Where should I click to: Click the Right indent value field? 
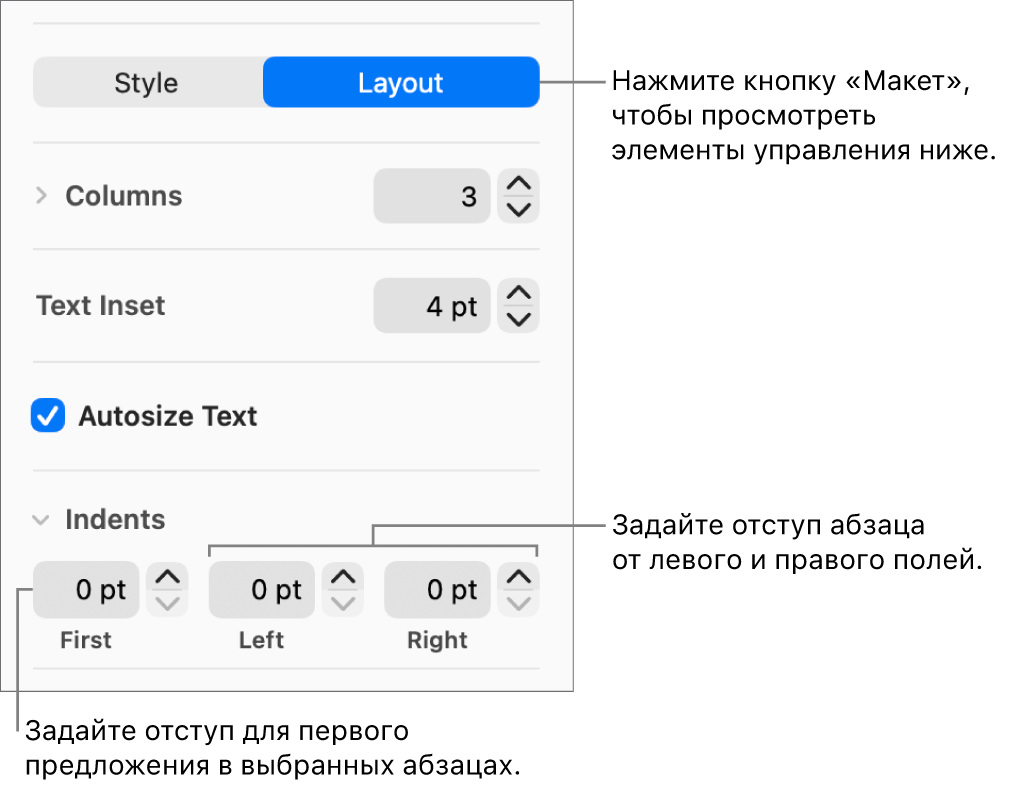(x=437, y=590)
